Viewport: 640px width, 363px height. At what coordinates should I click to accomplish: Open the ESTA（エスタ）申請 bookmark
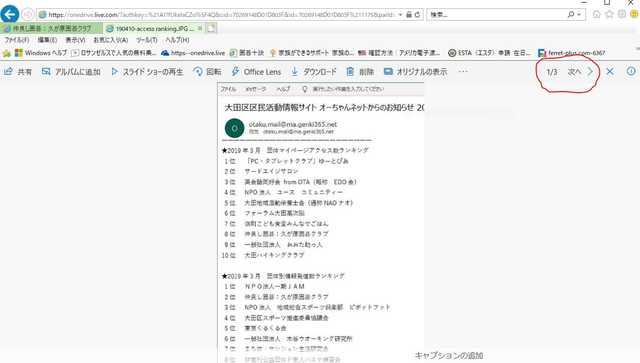(x=489, y=53)
